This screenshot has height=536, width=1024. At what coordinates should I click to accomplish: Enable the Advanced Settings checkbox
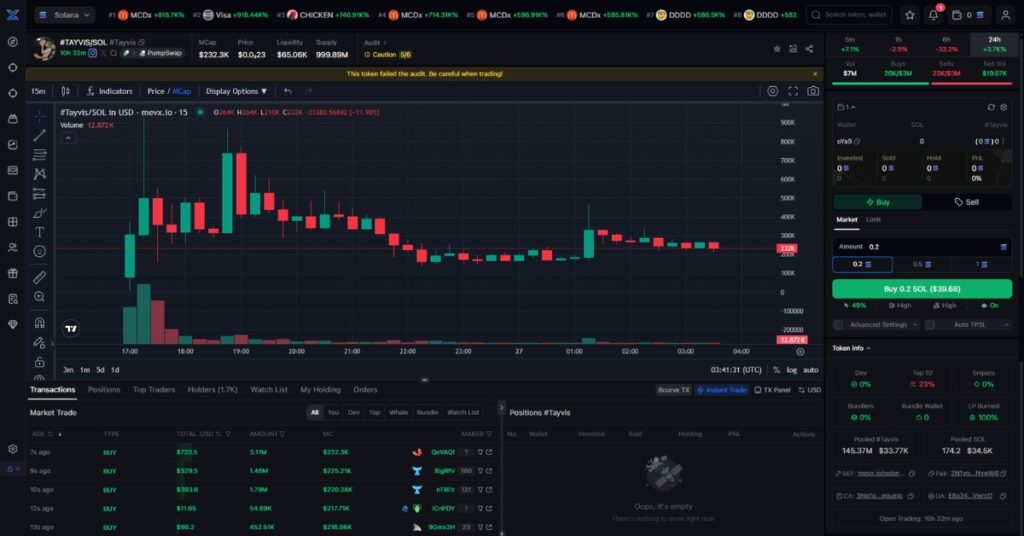tap(839, 324)
